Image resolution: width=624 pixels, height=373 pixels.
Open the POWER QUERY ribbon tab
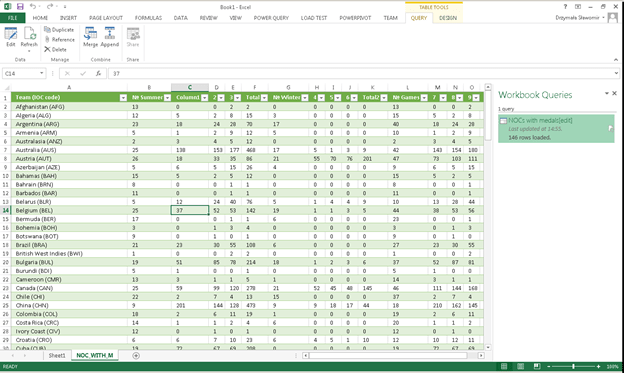tap(271, 18)
